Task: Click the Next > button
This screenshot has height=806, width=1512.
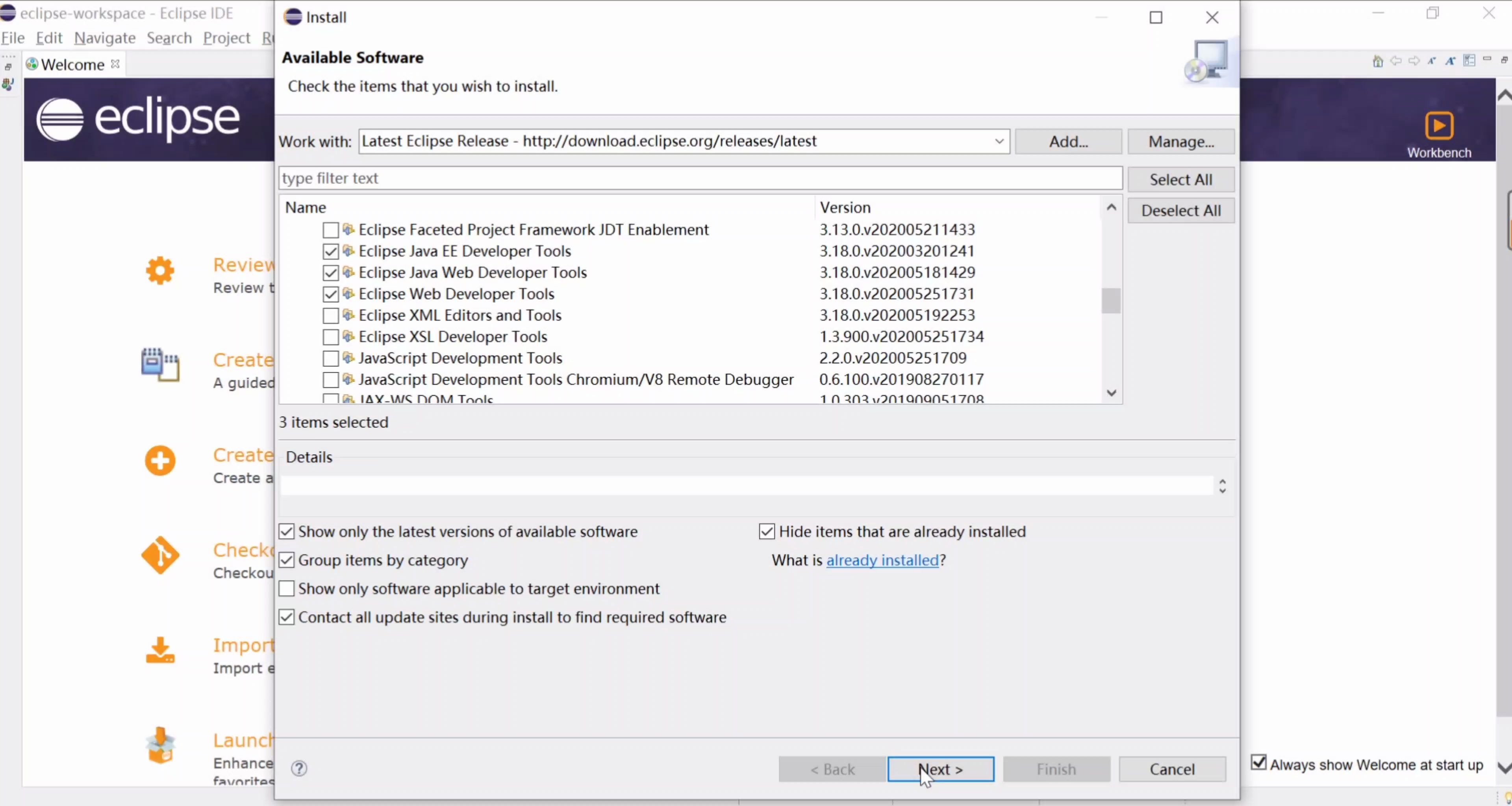Action: click(940, 769)
